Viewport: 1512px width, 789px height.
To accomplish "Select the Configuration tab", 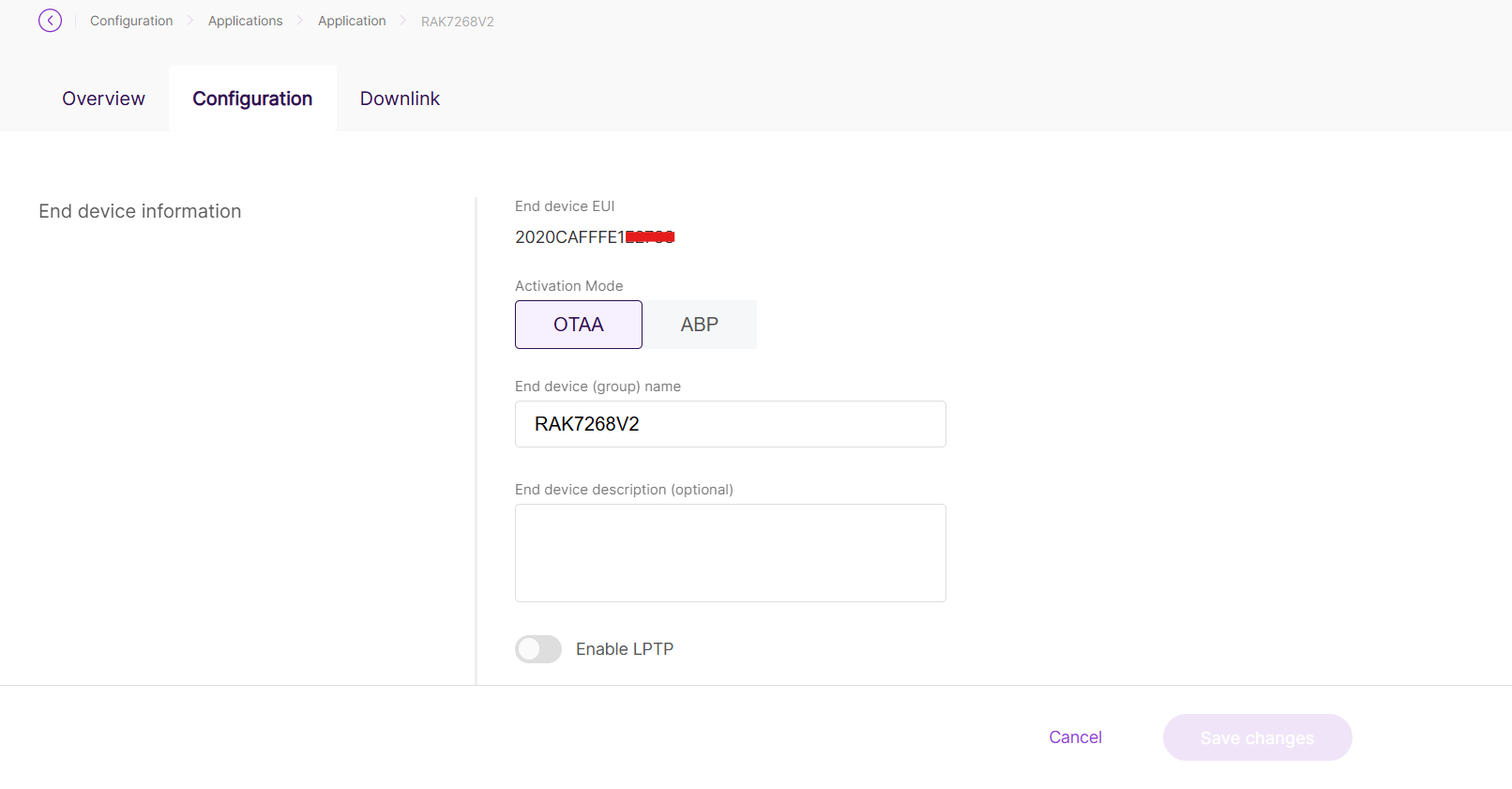I will [252, 99].
